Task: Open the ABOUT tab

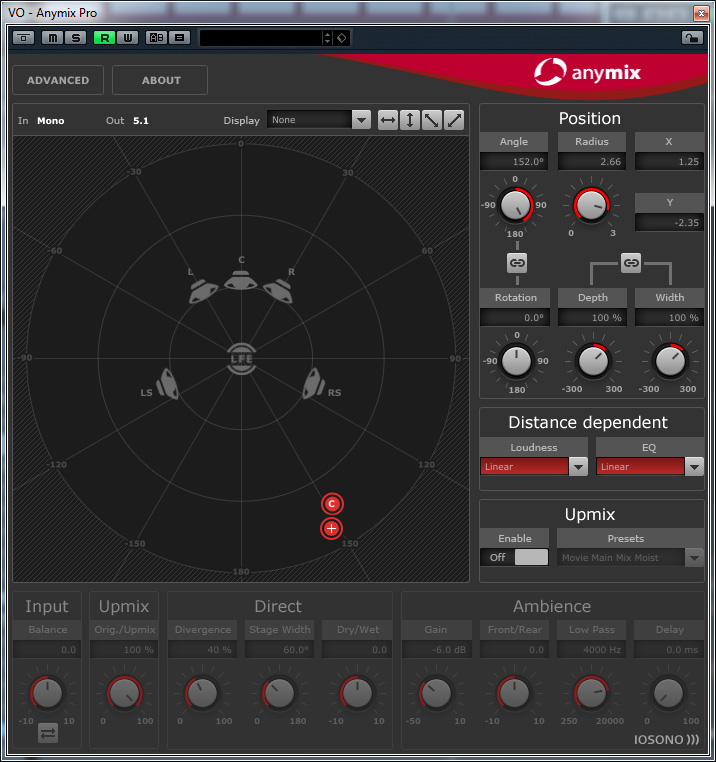Action: pos(161,80)
